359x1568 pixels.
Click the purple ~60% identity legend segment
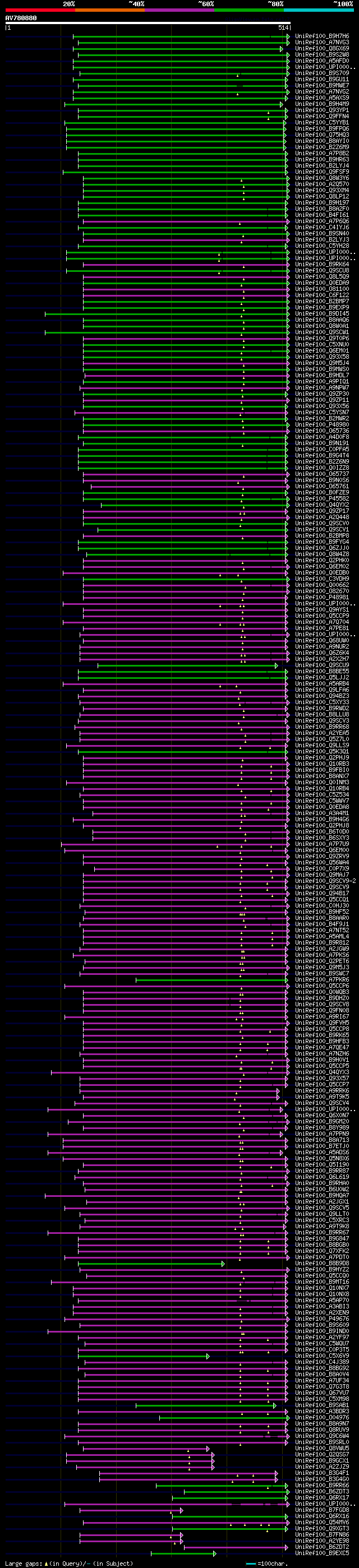click(179, 10)
